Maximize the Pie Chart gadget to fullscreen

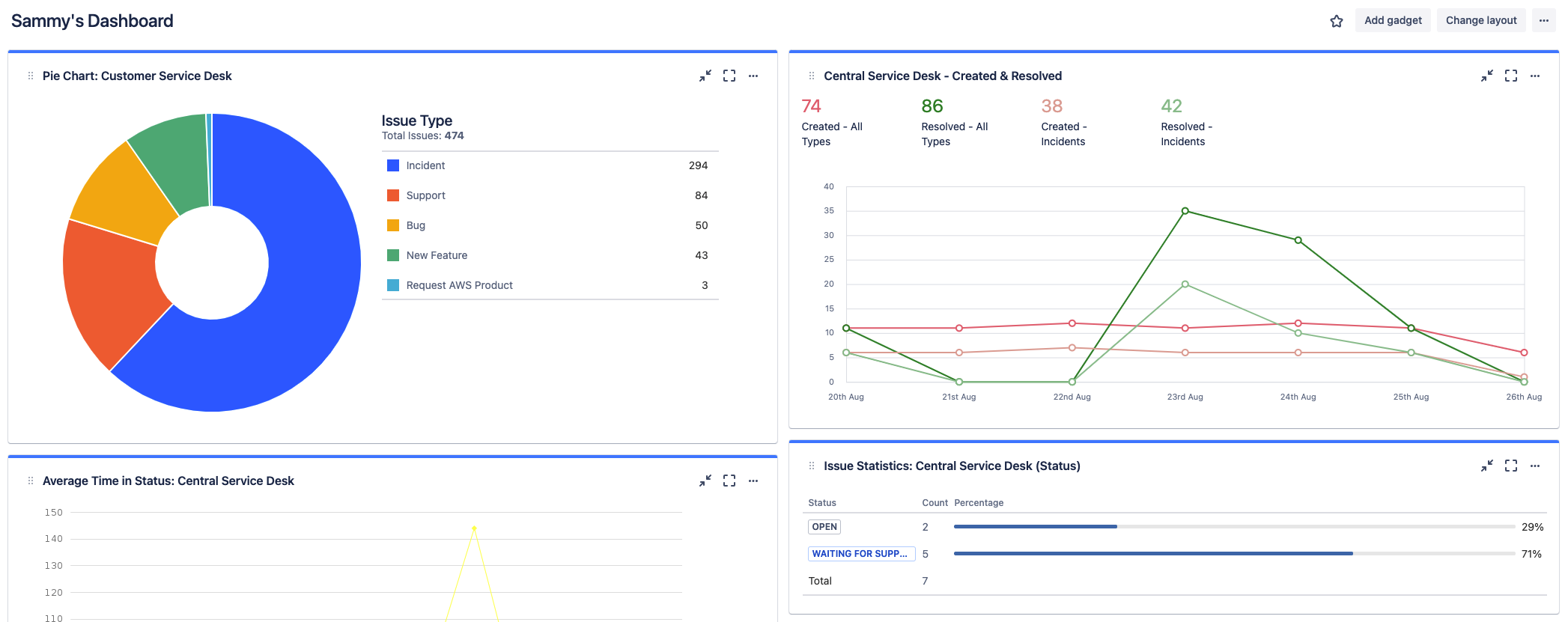[729, 76]
